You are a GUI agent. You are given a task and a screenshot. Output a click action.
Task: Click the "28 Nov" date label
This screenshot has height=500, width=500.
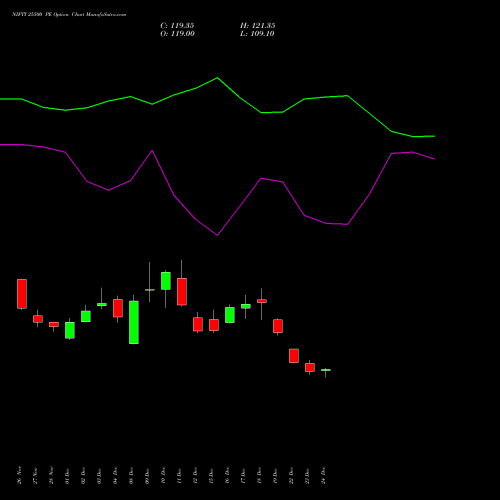51,475
